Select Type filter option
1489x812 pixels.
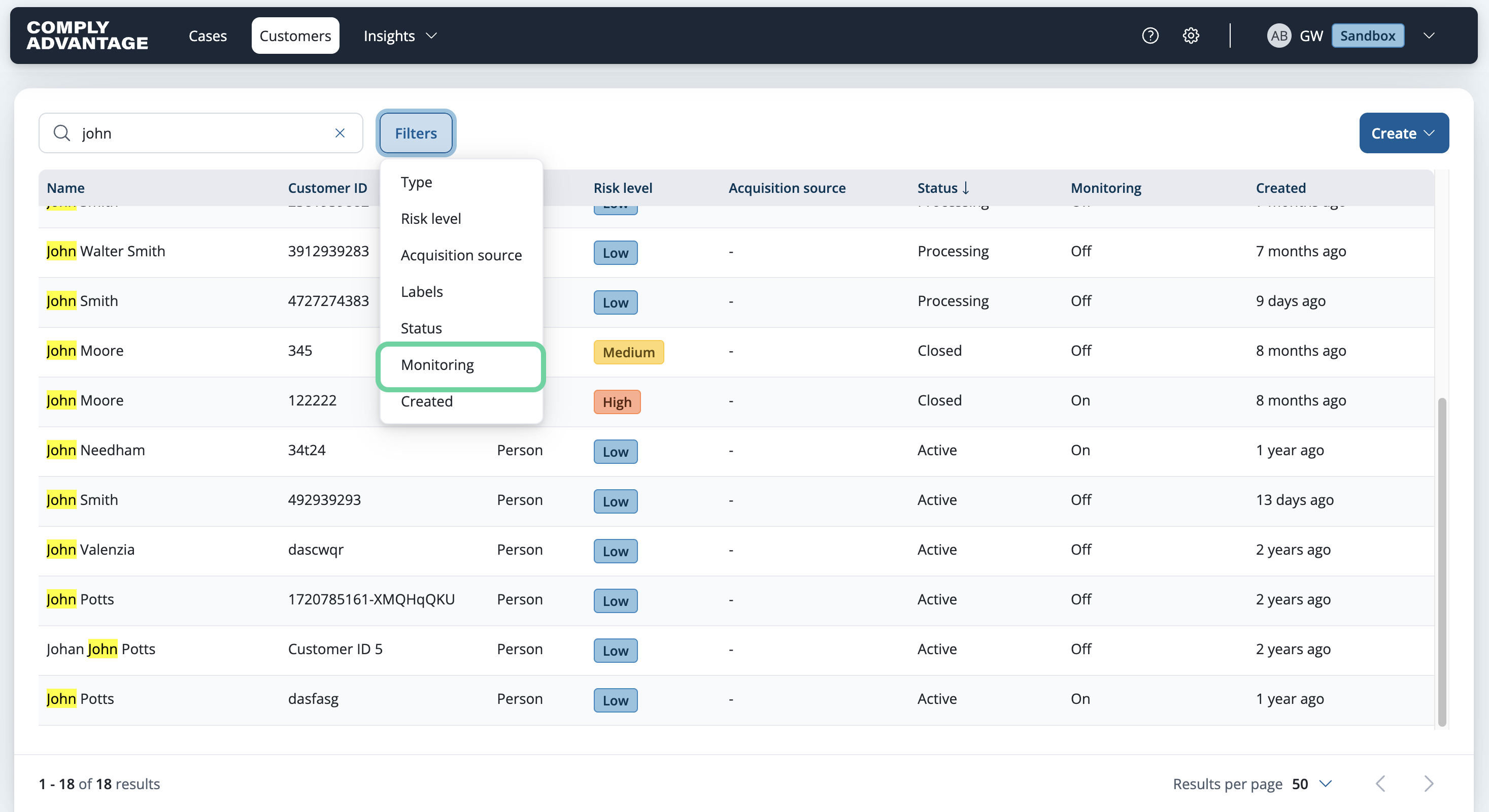[461, 182]
